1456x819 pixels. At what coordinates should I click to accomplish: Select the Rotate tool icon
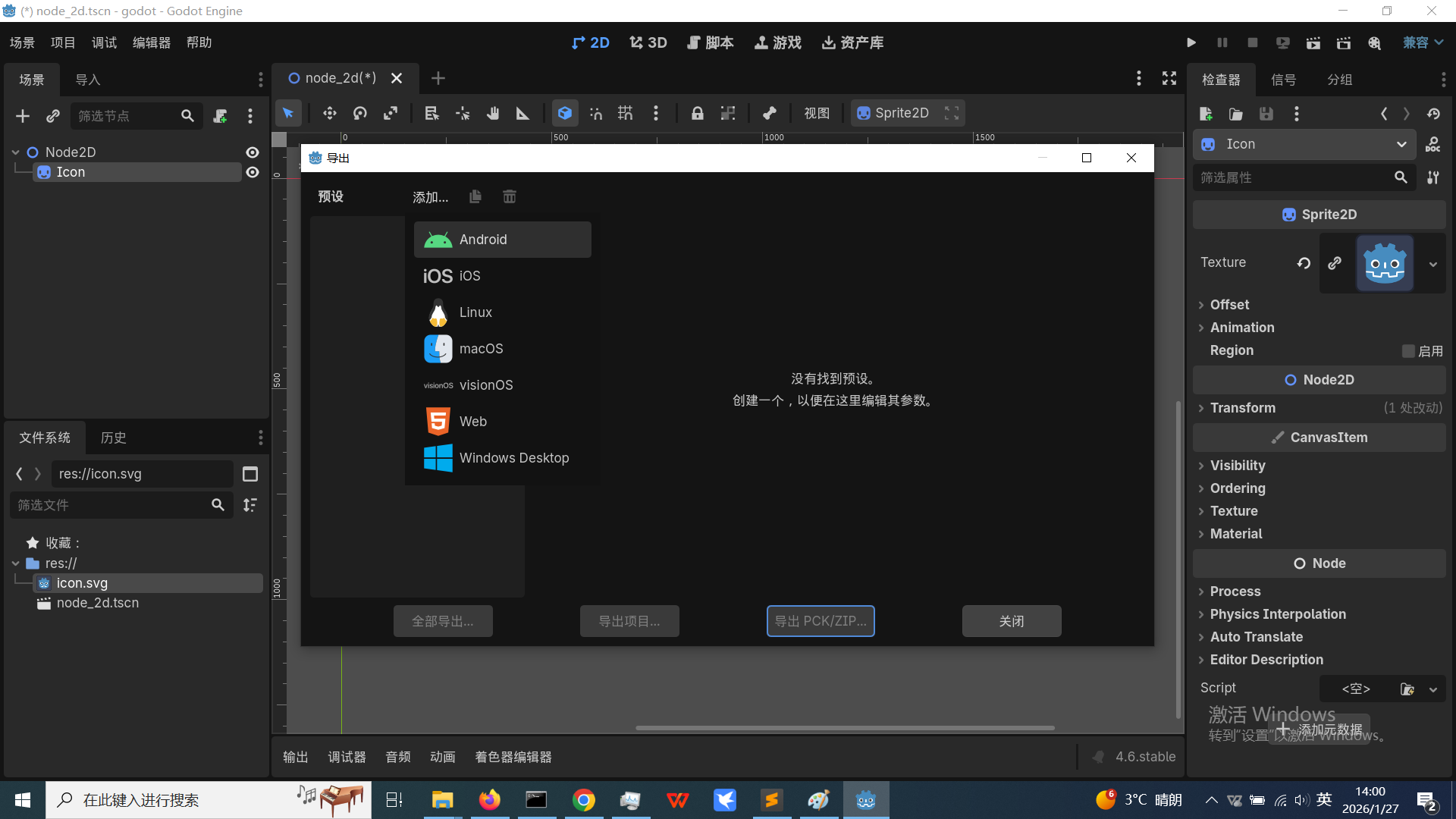tap(360, 114)
